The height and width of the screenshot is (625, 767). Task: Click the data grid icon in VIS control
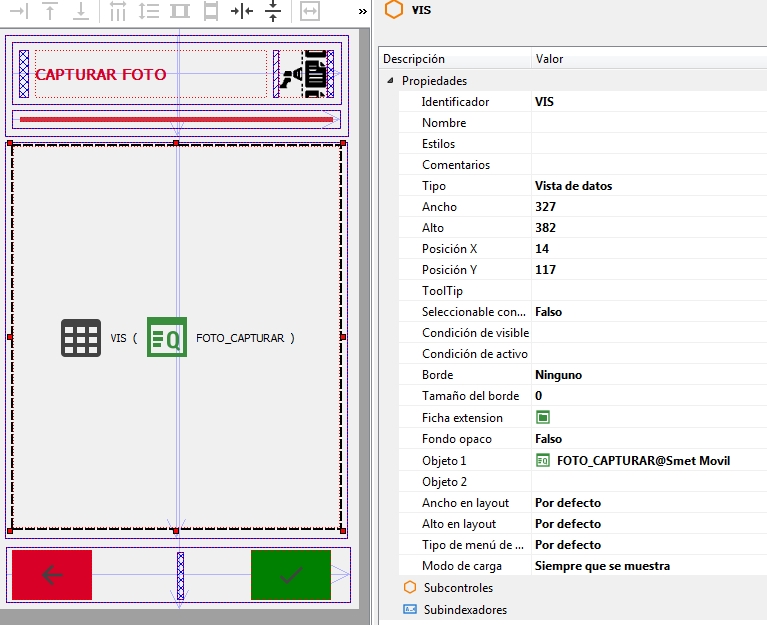point(81,338)
